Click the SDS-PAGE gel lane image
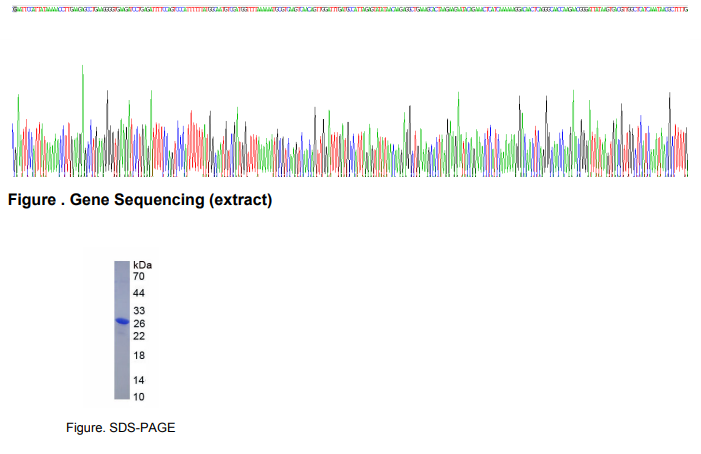701x454 pixels. 122,330
